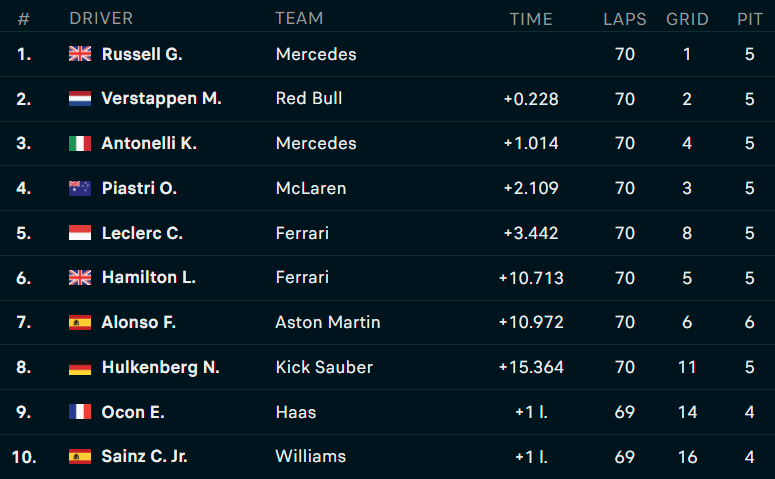The image size is (775, 479).
Task: Sort by the LAPS column header
Action: pyautogui.click(x=625, y=19)
